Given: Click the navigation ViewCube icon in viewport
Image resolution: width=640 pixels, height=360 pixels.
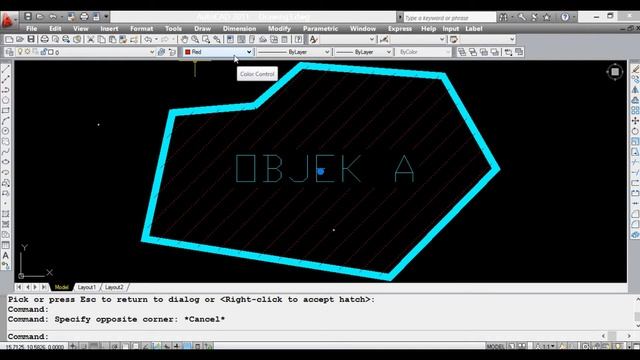Looking at the screenshot, I should pyautogui.click(x=615, y=72).
